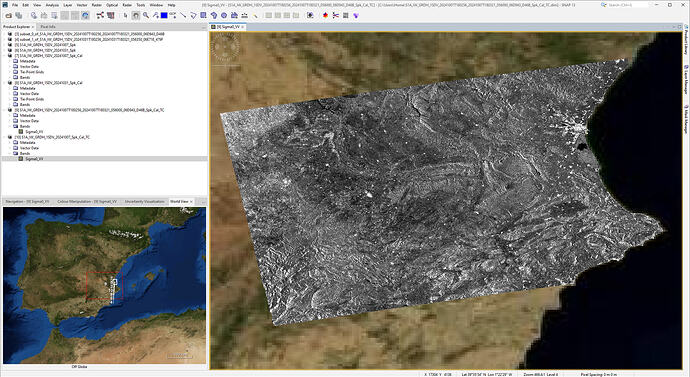Expand Vector Data folder under product [10]
This screenshot has height=377, width=690.
(x=10, y=148)
